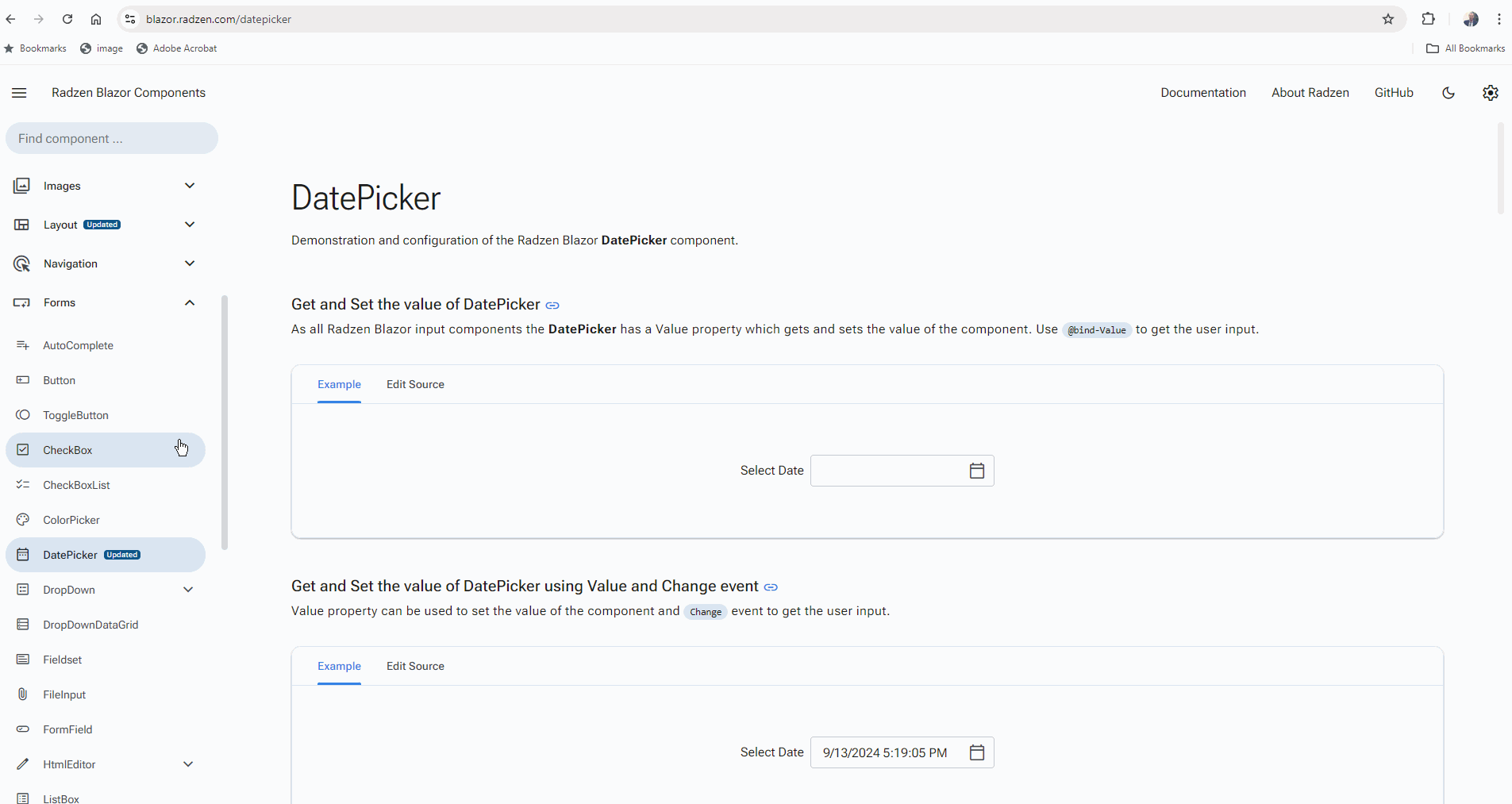
Task: Open the Chrome three-dot menu
Action: tap(1499, 19)
